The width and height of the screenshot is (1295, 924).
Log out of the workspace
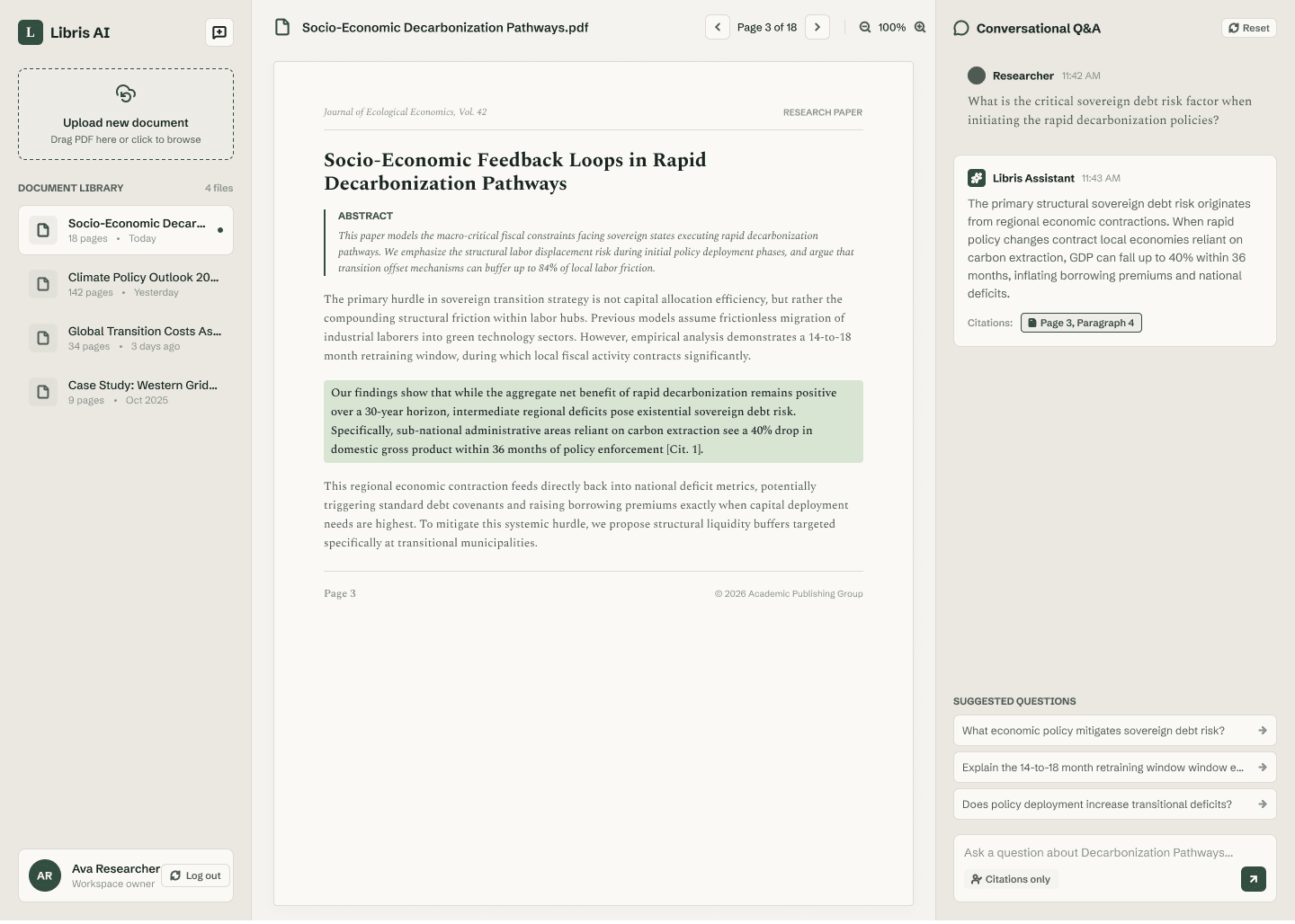point(196,875)
